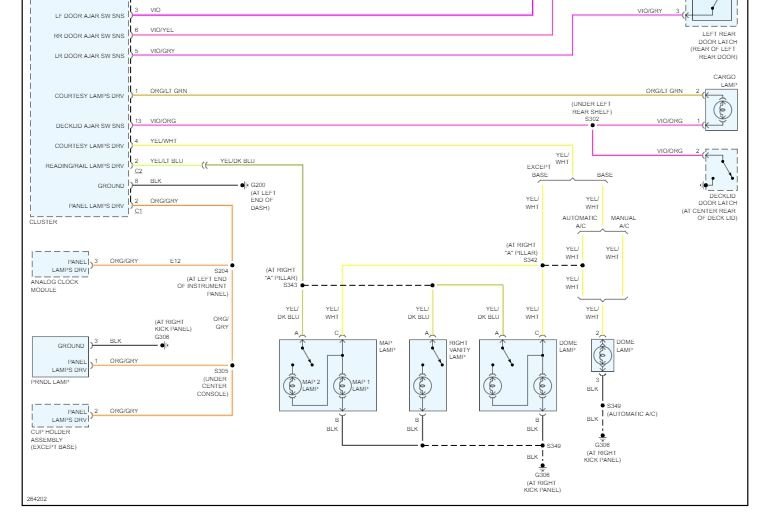Click the Cargo Lamp bulb symbol
The image size is (776, 521).
(722, 110)
